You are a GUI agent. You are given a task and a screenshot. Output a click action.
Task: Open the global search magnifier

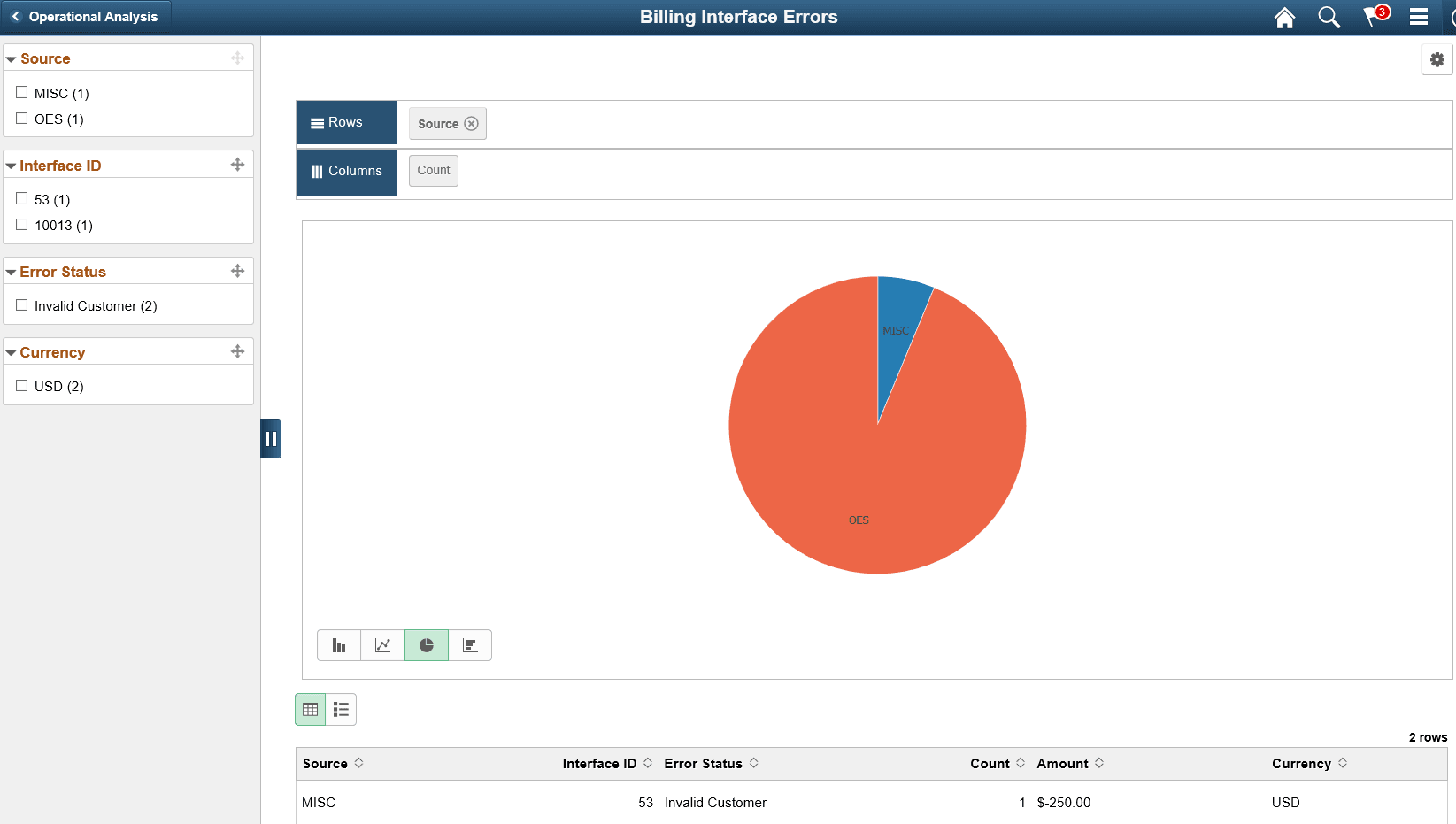point(1329,17)
